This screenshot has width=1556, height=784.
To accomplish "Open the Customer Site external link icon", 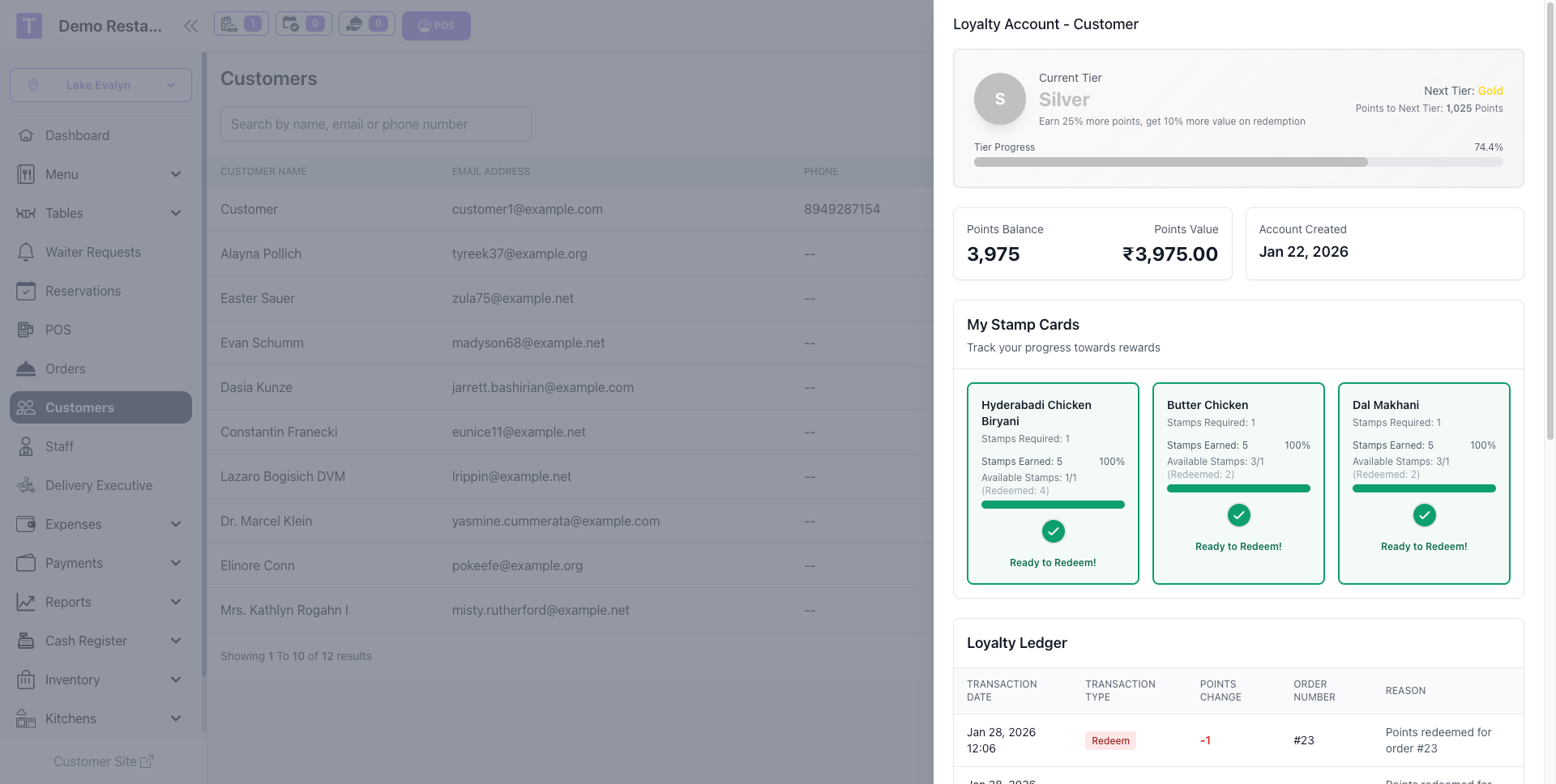I will pyautogui.click(x=147, y=761).
